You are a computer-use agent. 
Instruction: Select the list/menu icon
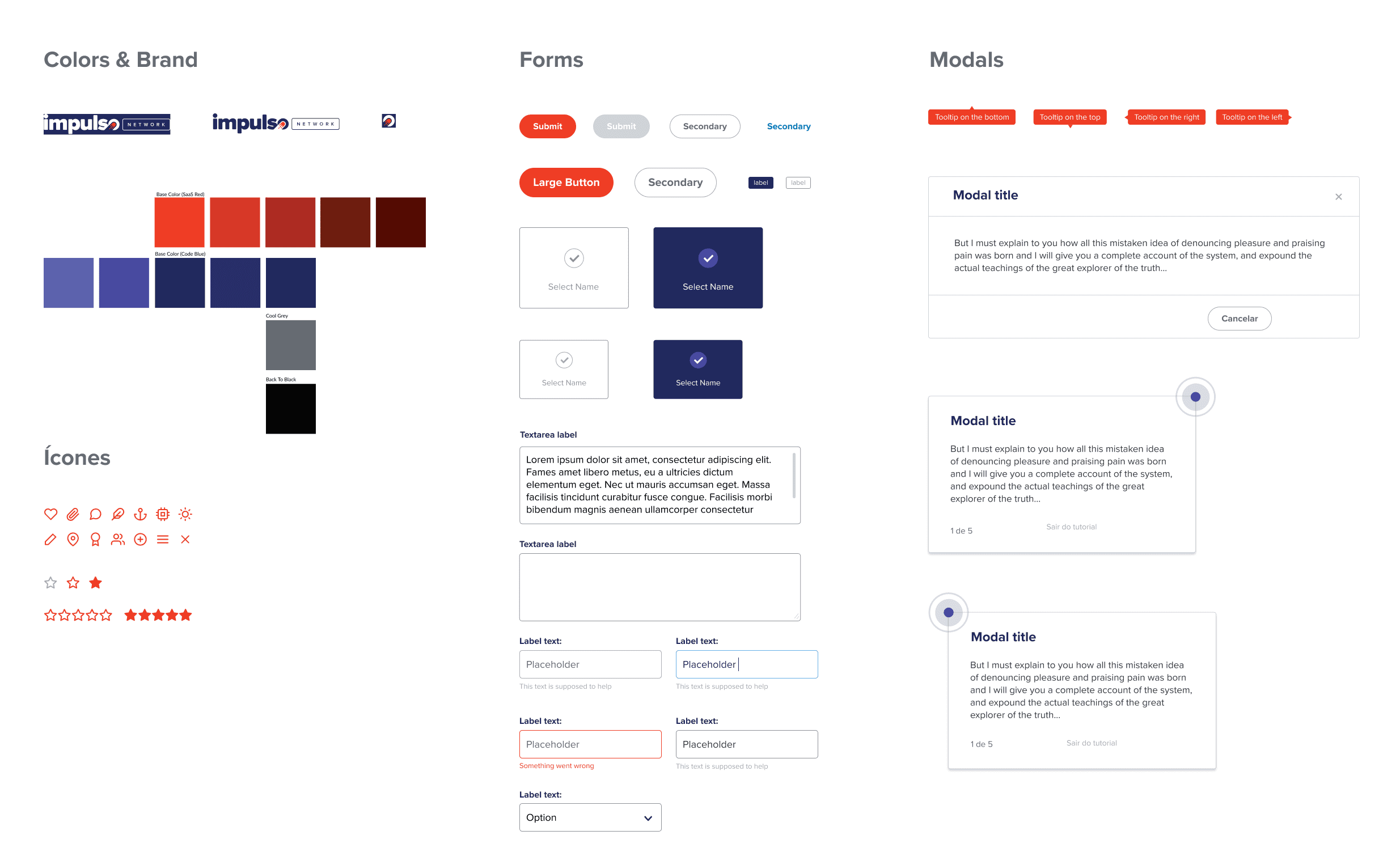click(x=162, y=539)
